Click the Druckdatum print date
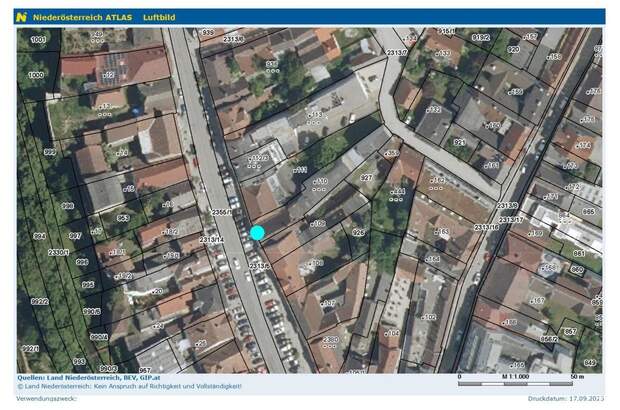Viewport: 620px width, 410px height. pos(565,398)
